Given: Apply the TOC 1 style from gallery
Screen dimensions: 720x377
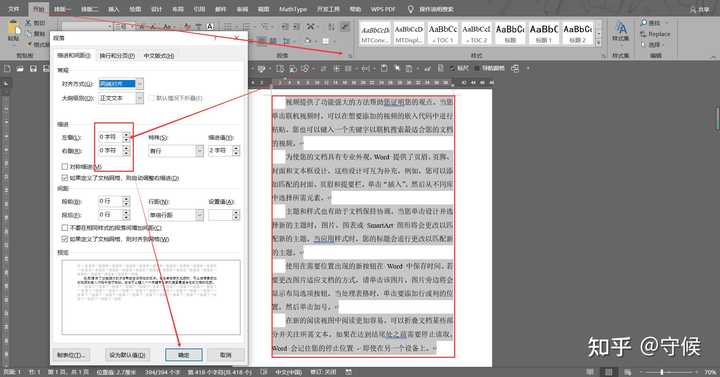Looking at the screenshot, I should [443, 34].
